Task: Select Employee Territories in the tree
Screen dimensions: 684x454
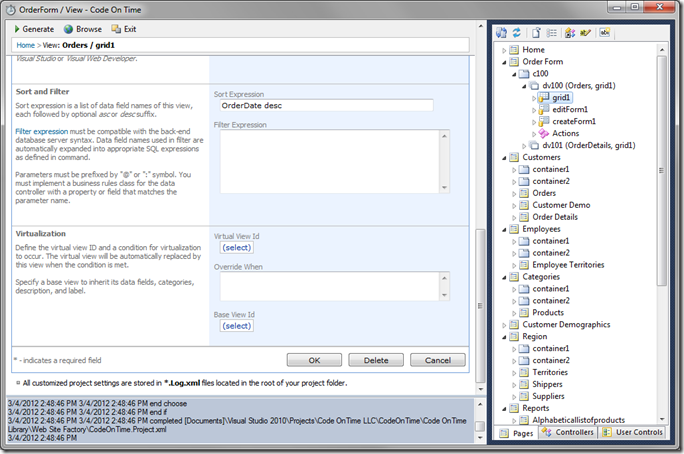Action: tap(568, 265)
